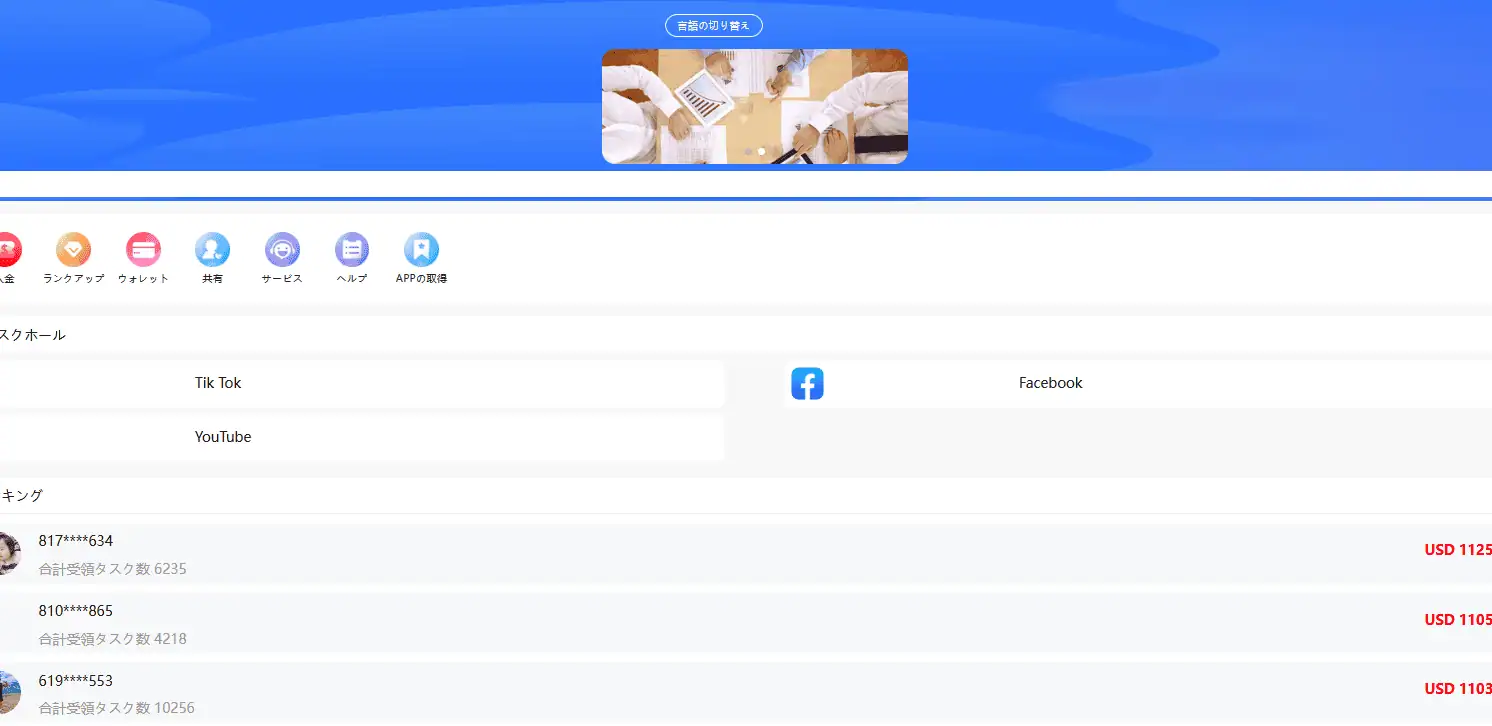Select the Facebook task hall label
The image size is (1492, 726).
(x=1050, y=383)
